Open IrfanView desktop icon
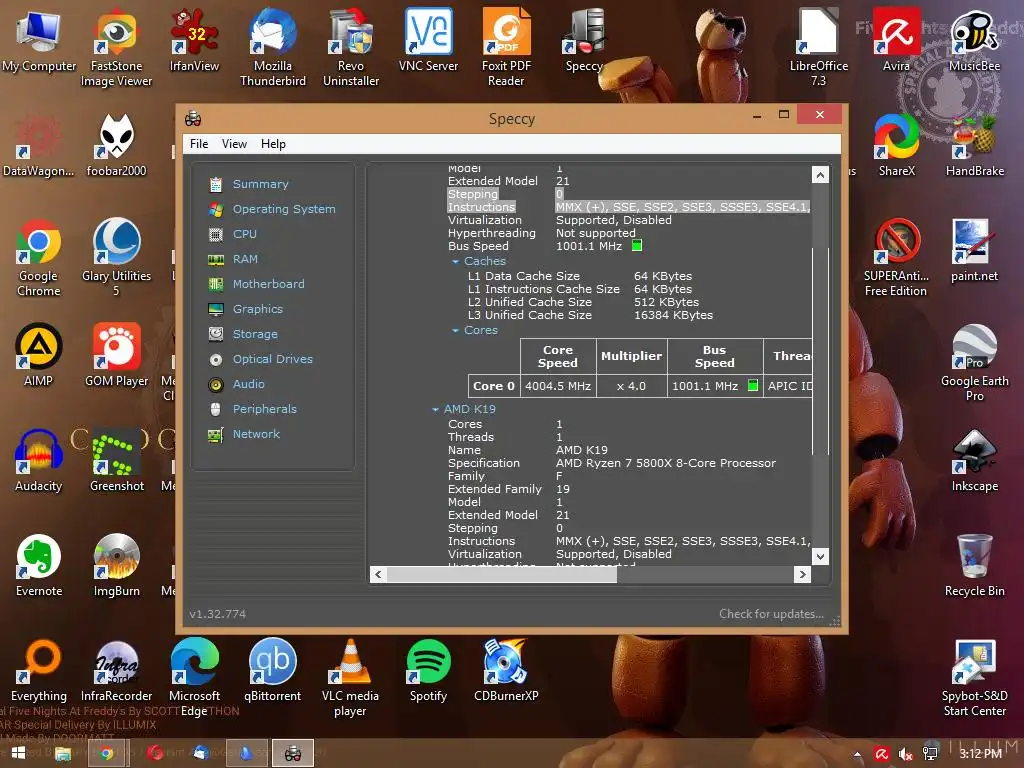The height and width of the screenshot is (768, 1024). pyautogui.click(x=195, y=41)
